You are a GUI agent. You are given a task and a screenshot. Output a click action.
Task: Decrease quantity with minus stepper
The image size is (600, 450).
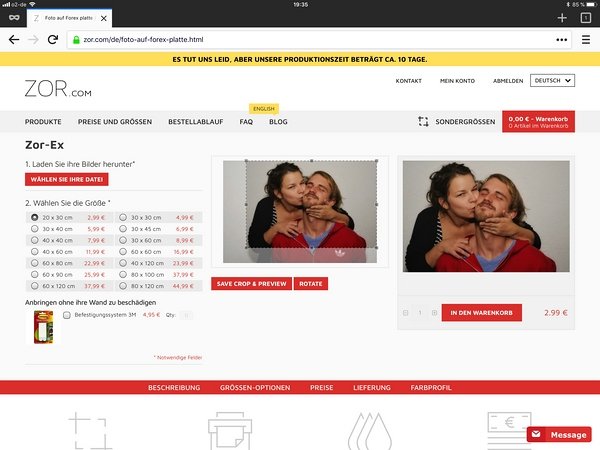pyautogui.click(x=406, y=313)
